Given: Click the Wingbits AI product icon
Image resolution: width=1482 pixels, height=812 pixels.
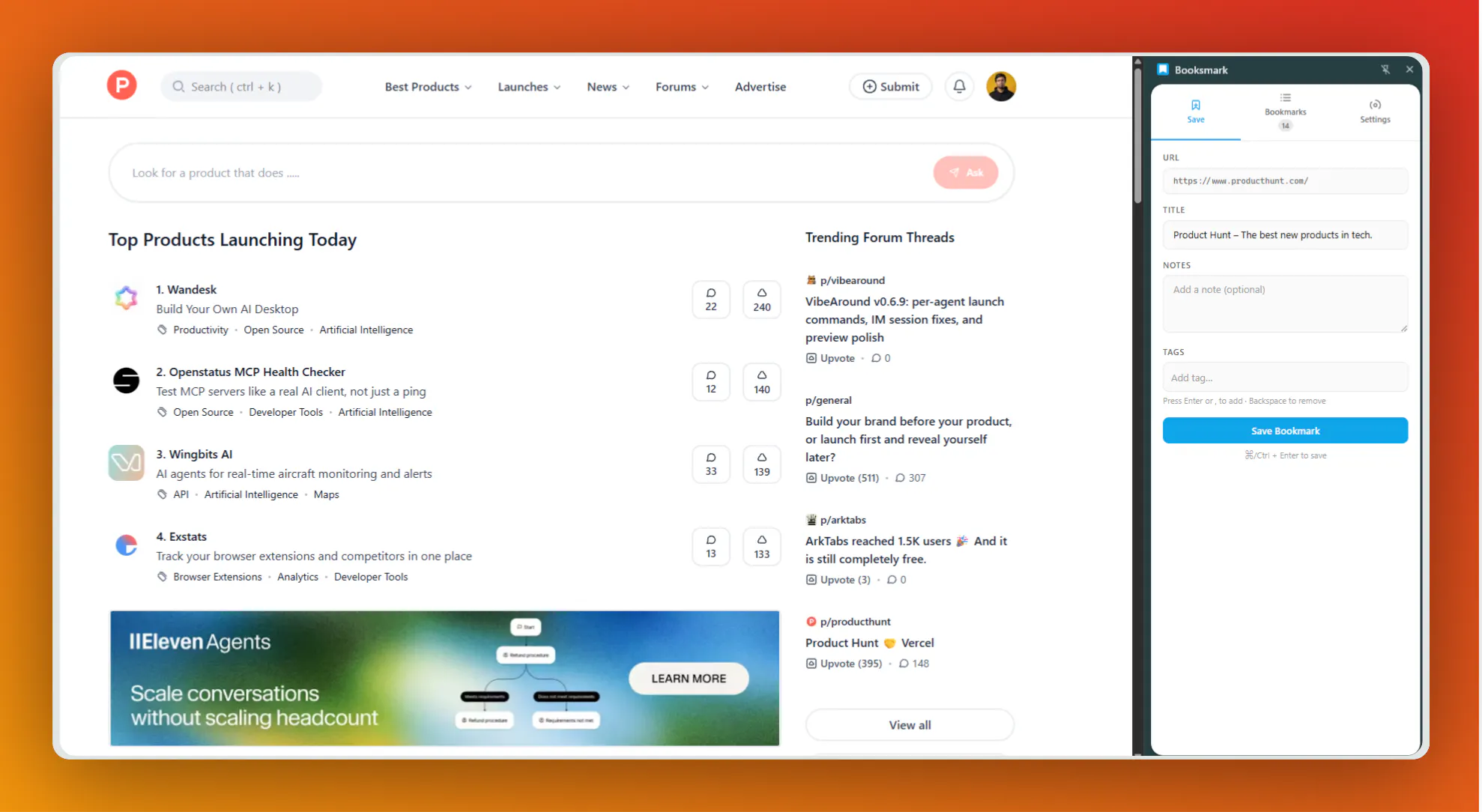Looking at the screenshot, I should point(126,462).
